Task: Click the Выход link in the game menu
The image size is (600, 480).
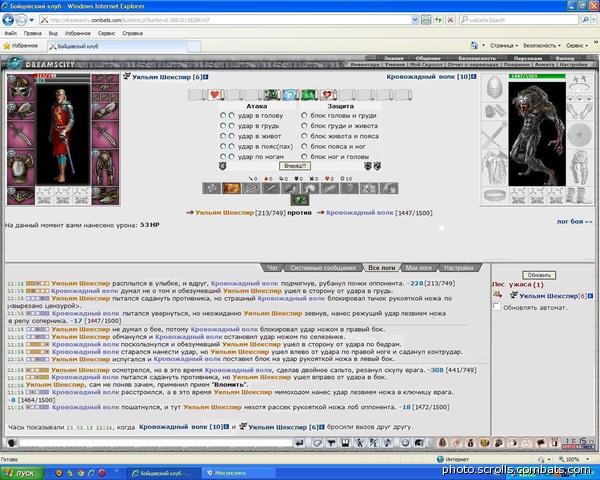Action: 565,59
